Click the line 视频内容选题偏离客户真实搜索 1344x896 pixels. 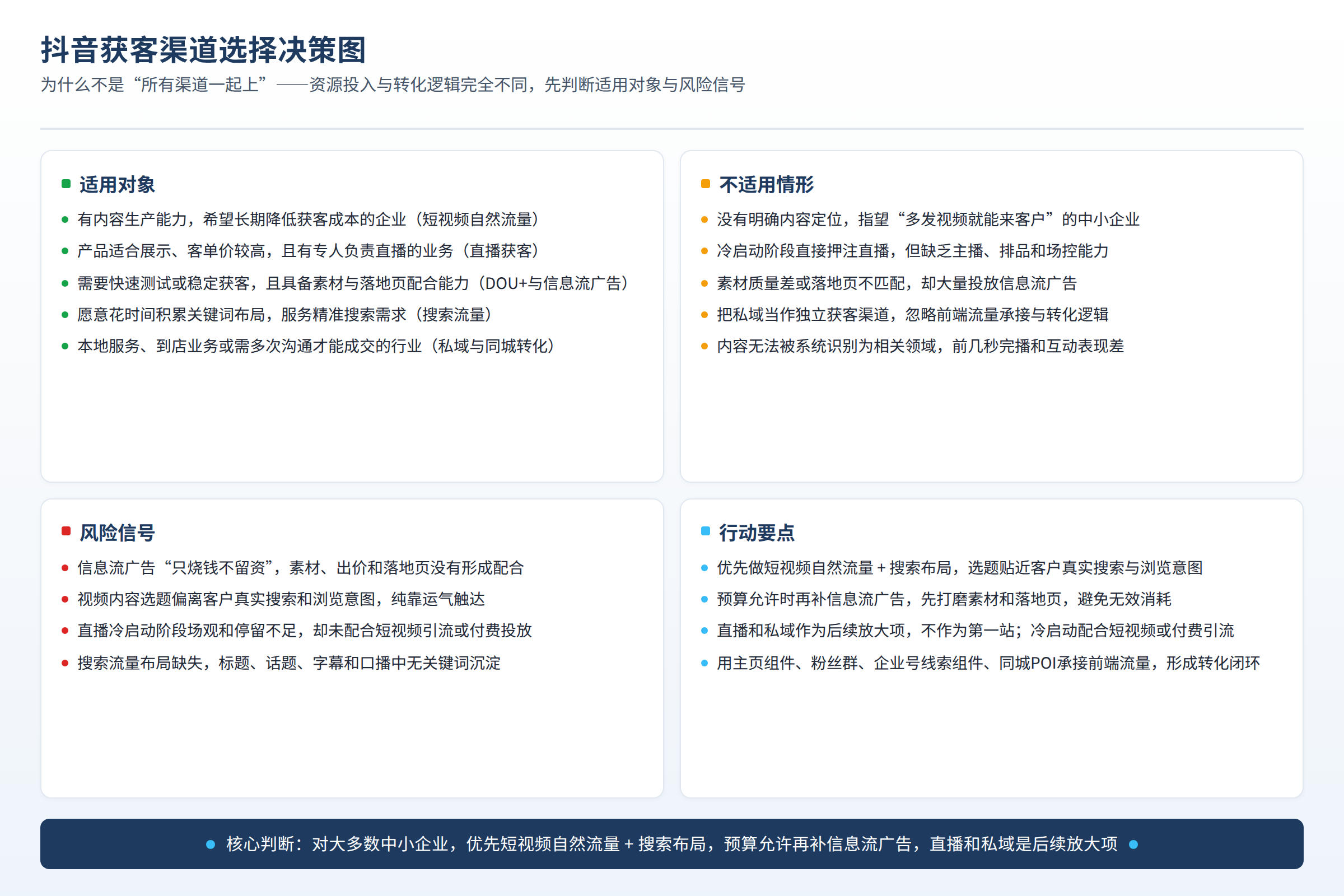[x=281, y=599]
